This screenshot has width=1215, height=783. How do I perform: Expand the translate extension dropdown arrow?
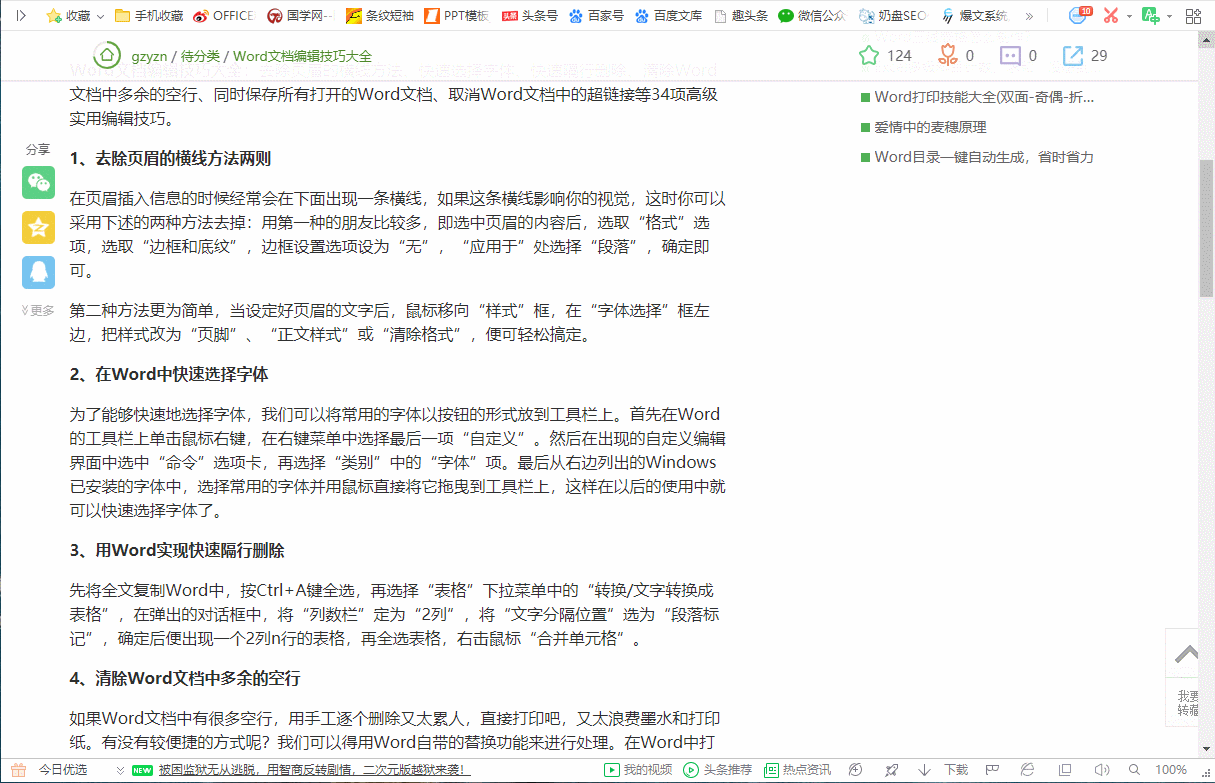click(x=1168, y=16)
